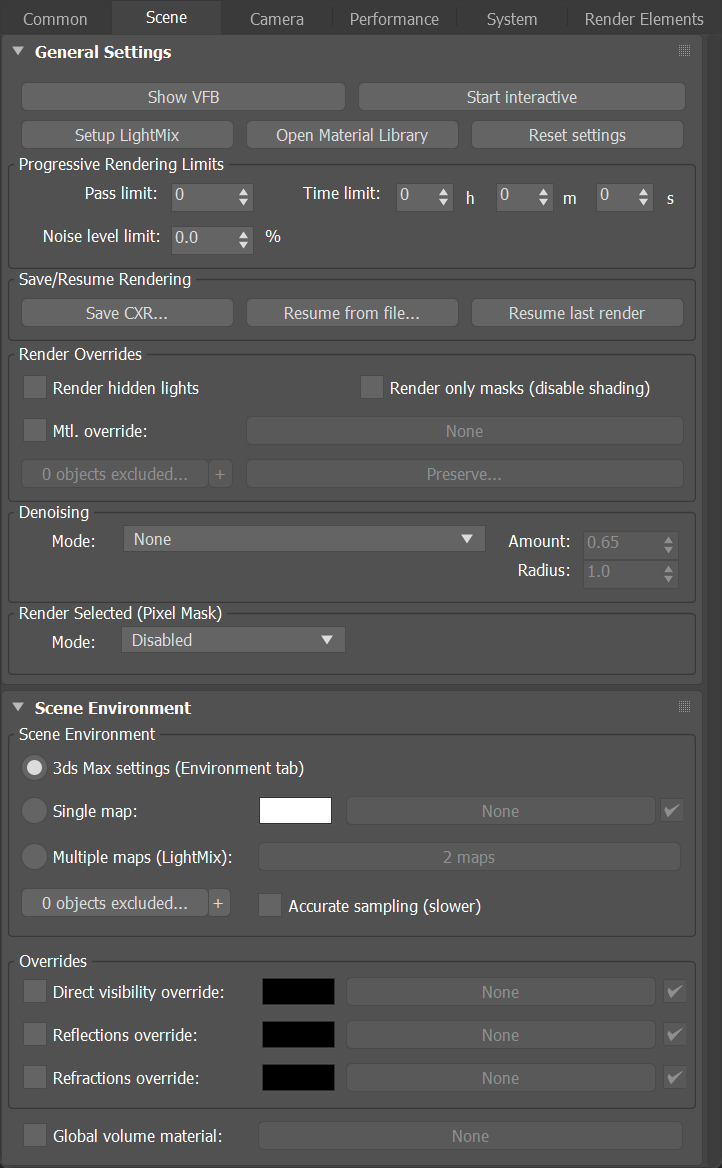This screenshot has width=722, height=1168.
Task: Click the Noise level limit spinner
Action: pyautogui.click(x=244, y=239)
